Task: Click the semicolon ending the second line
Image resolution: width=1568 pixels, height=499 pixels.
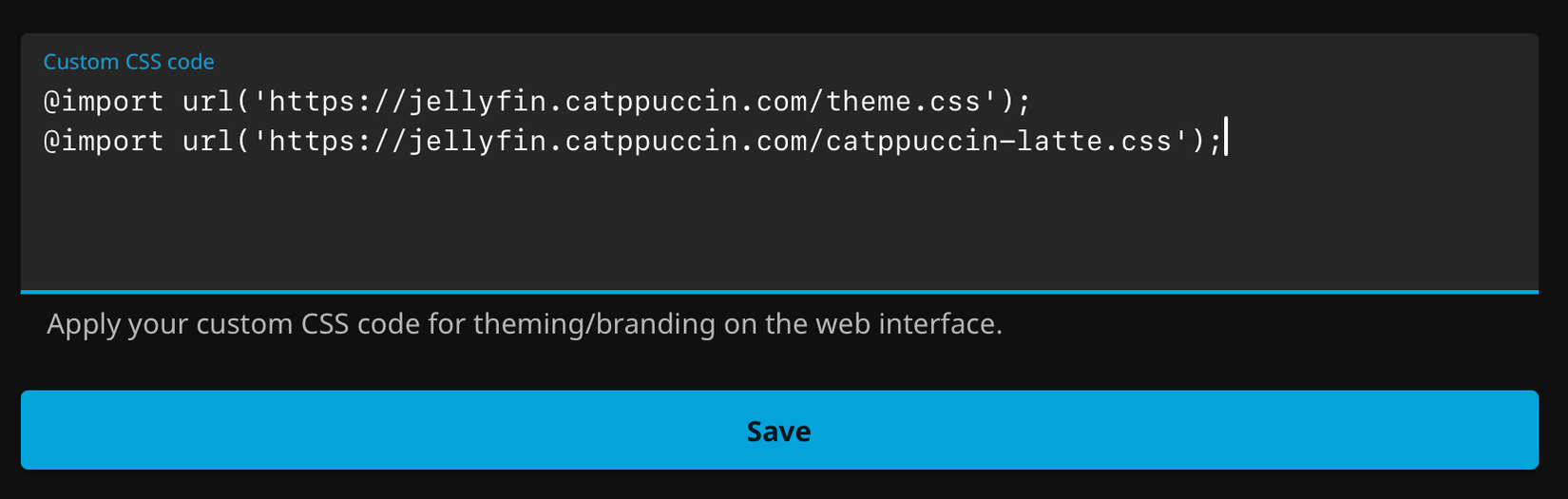Action: 1214,143
